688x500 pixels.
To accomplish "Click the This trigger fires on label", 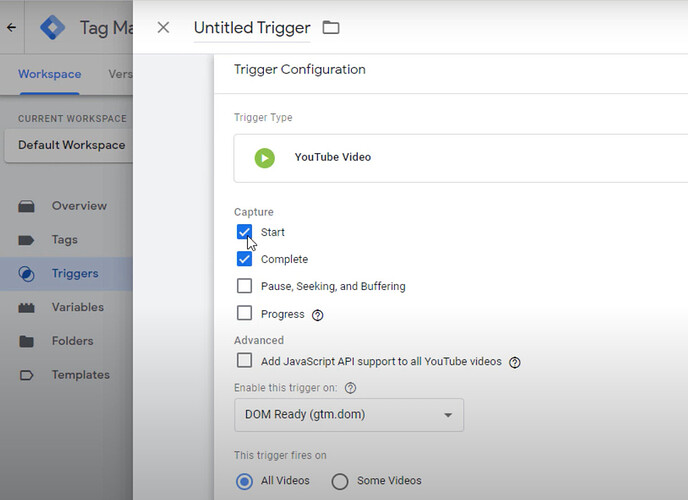I will click(280, 455).
